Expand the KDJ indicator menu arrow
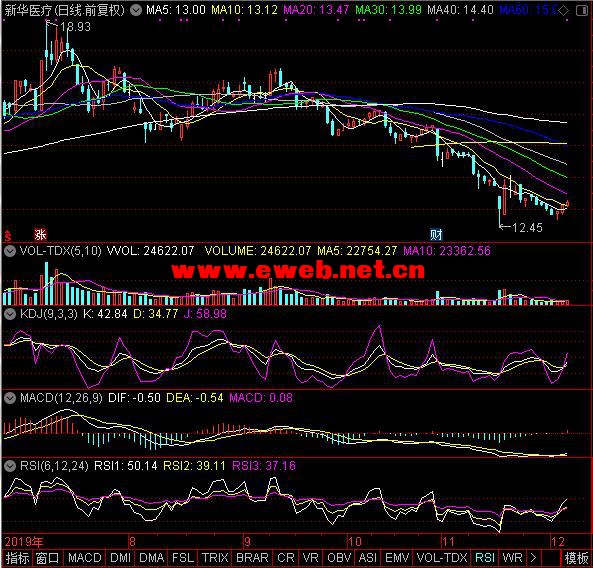Image resolution: width=593 pixels, height=568 pixels. [9, 314]
